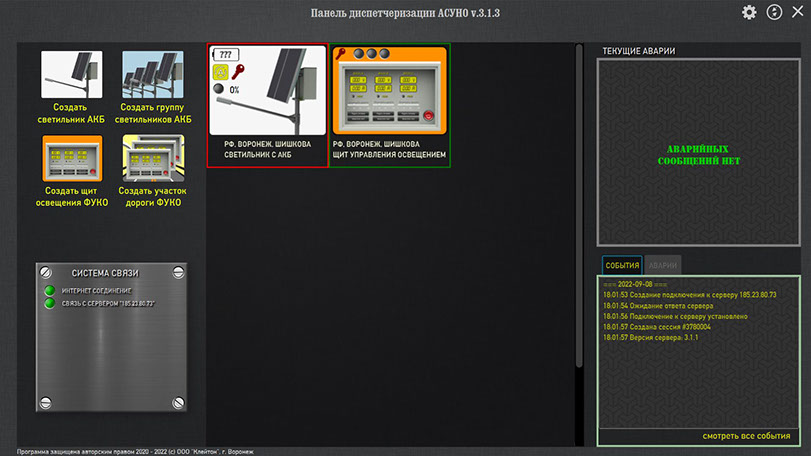Switch to the События tab

(622, 266)
